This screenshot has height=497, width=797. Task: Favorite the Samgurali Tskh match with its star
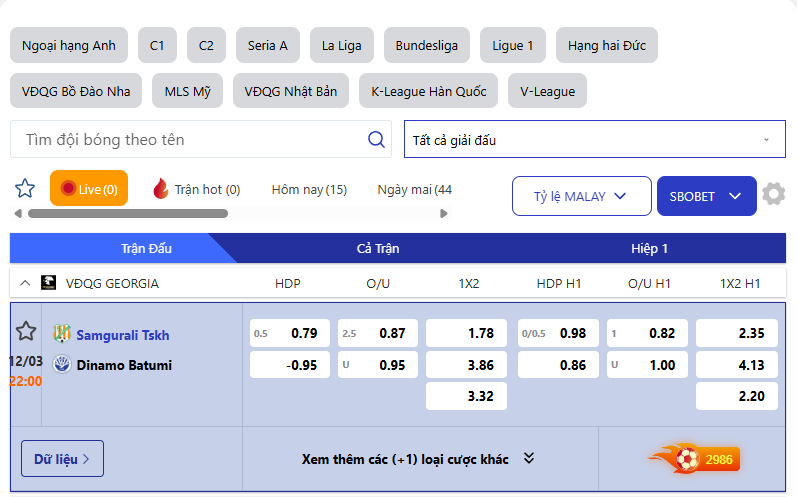(26, 331)
